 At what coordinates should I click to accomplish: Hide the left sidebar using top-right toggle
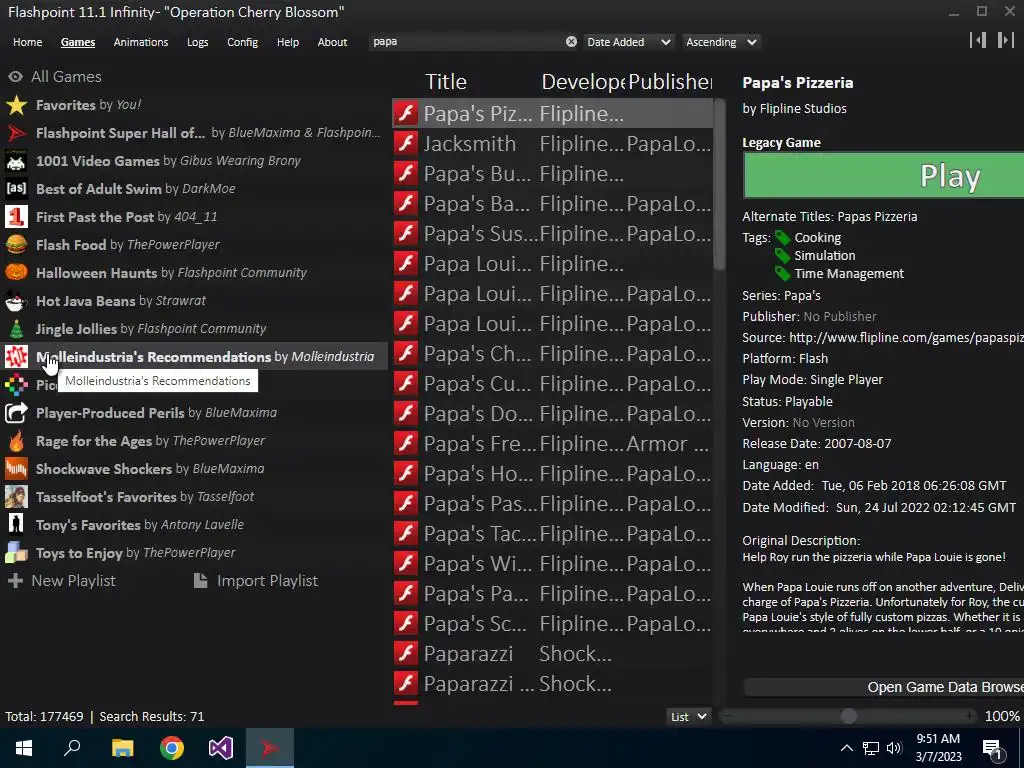(978, 40)
